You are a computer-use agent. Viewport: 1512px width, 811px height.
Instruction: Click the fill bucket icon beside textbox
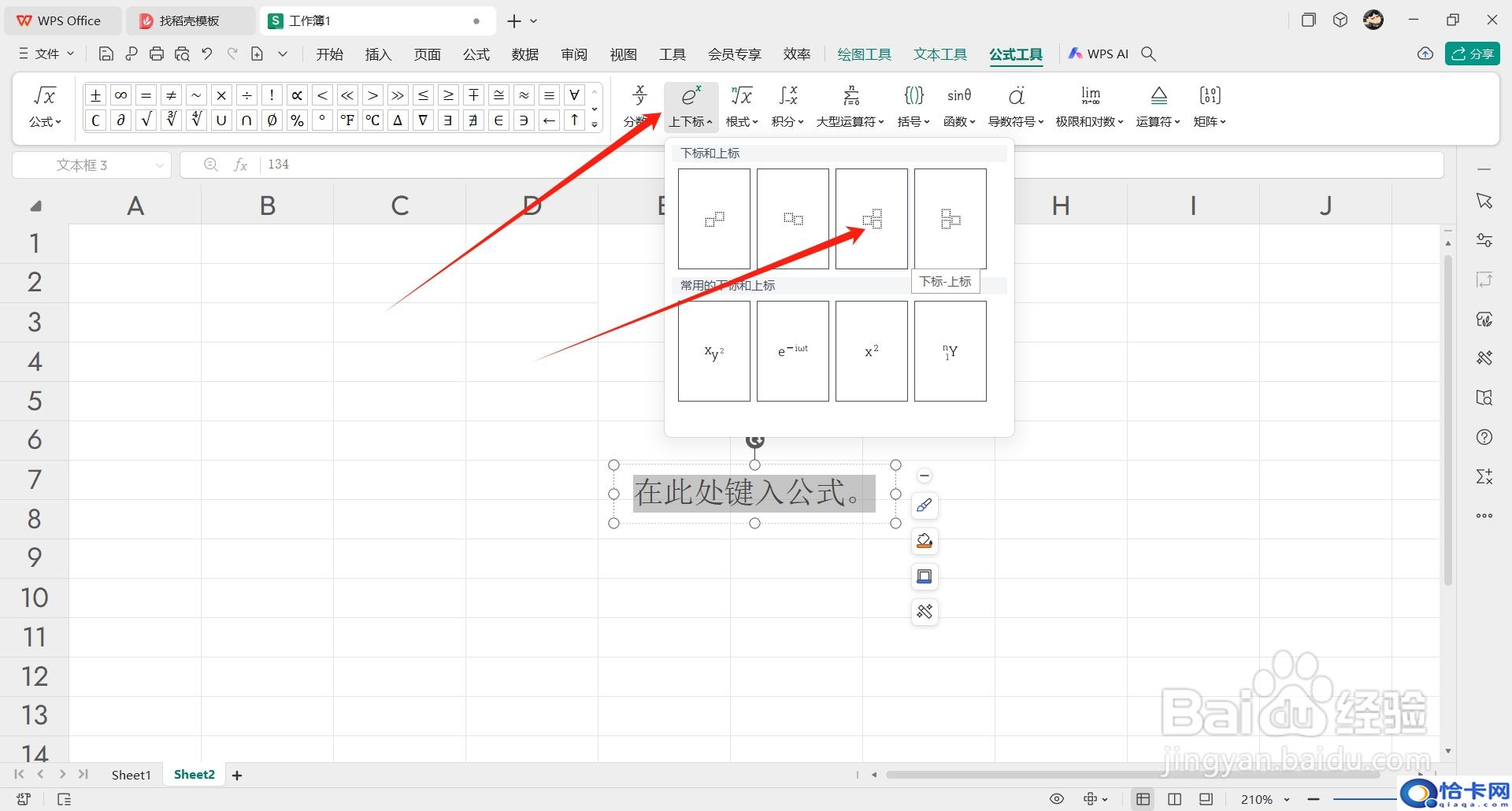coord(925,541)
